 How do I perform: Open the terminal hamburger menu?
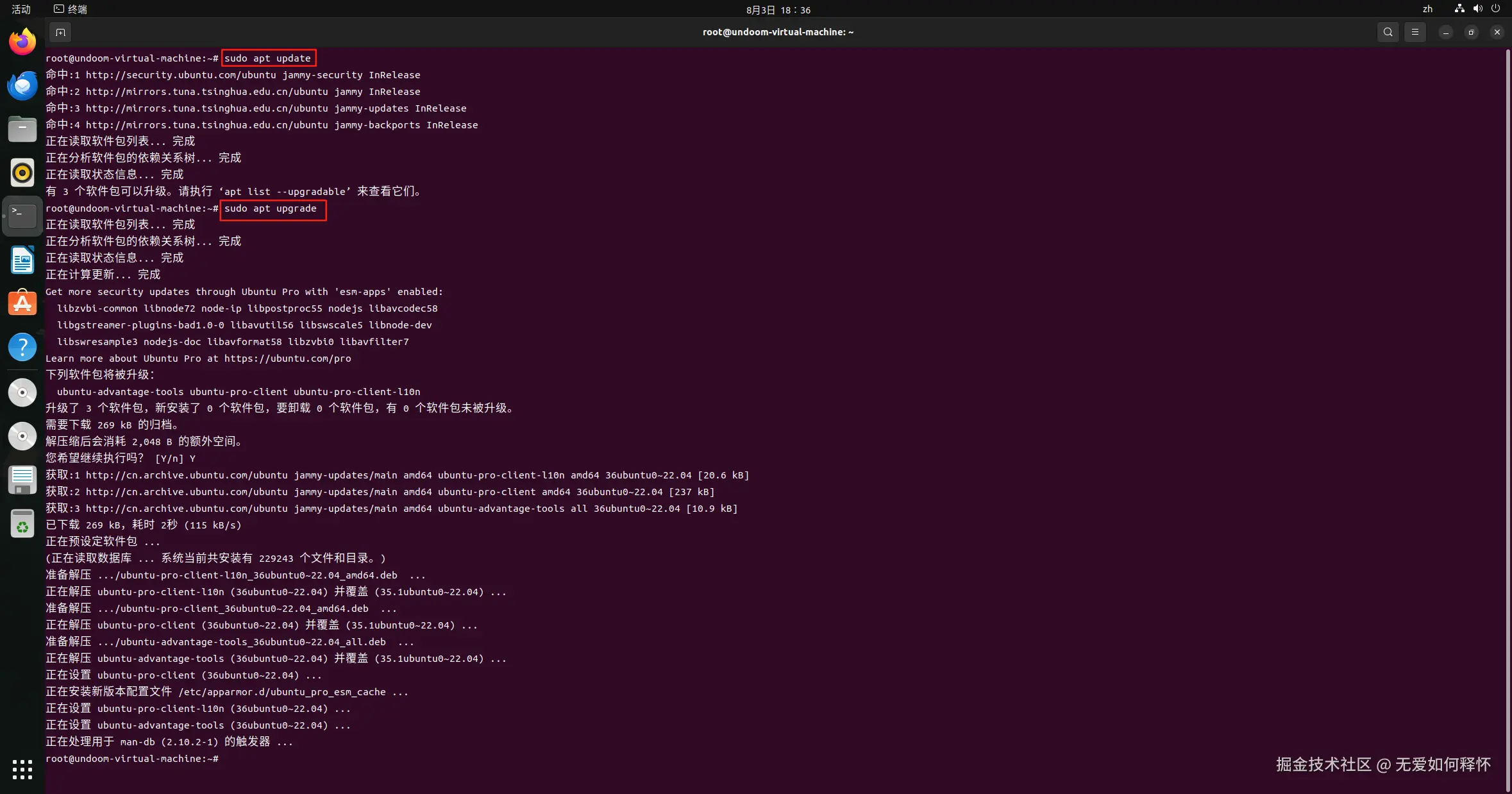pyautogui.click(x=1415, y=32)
